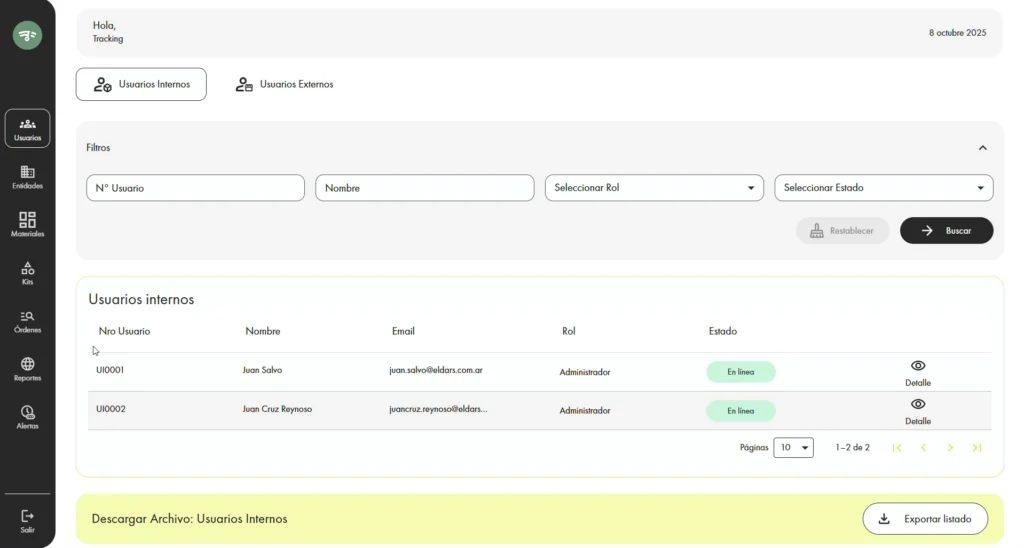Click the Restablecer button
The height and width of the screenshot is (548, 1024).
842,231
